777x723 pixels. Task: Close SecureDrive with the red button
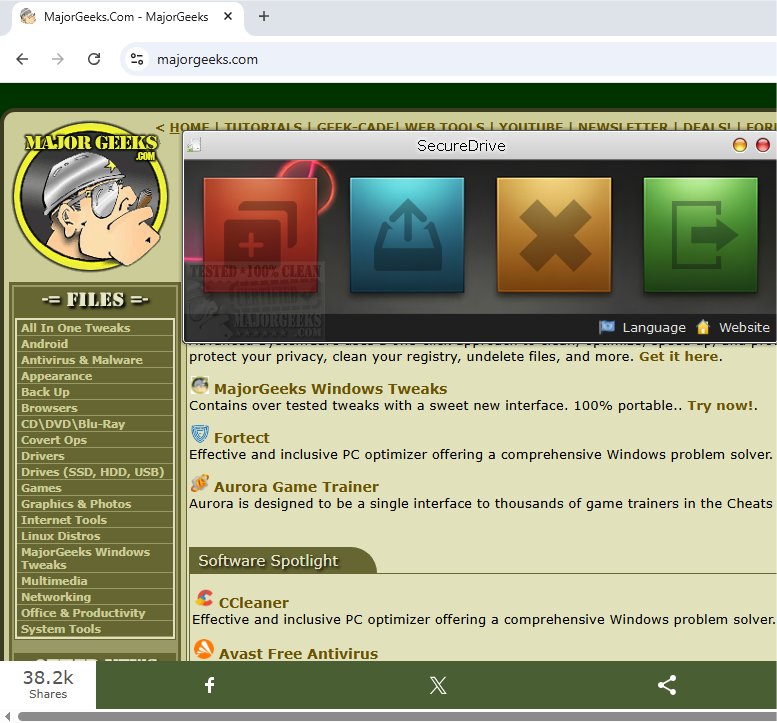coord(763,145)
